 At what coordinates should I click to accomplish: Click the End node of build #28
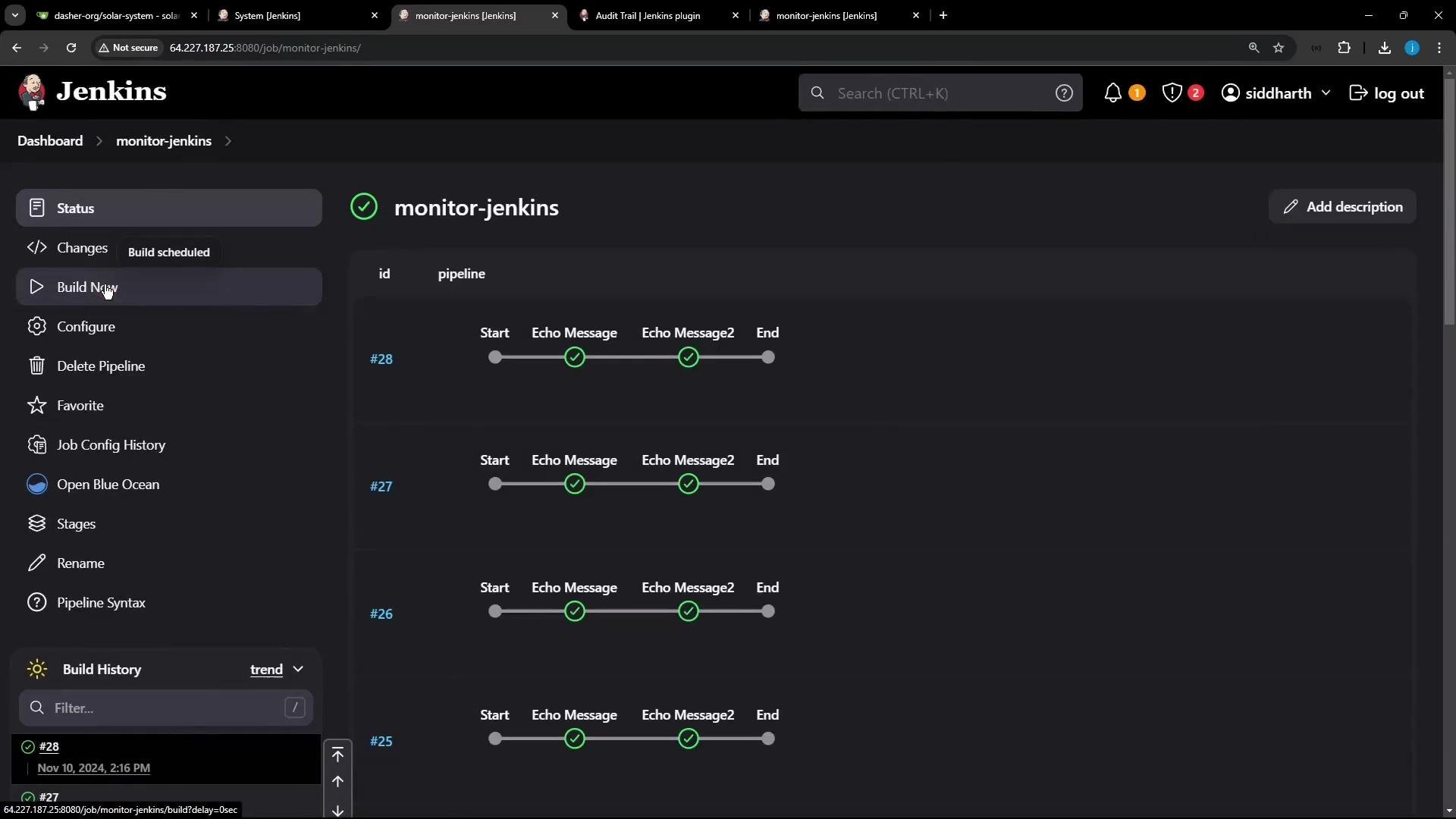(768, 357)
